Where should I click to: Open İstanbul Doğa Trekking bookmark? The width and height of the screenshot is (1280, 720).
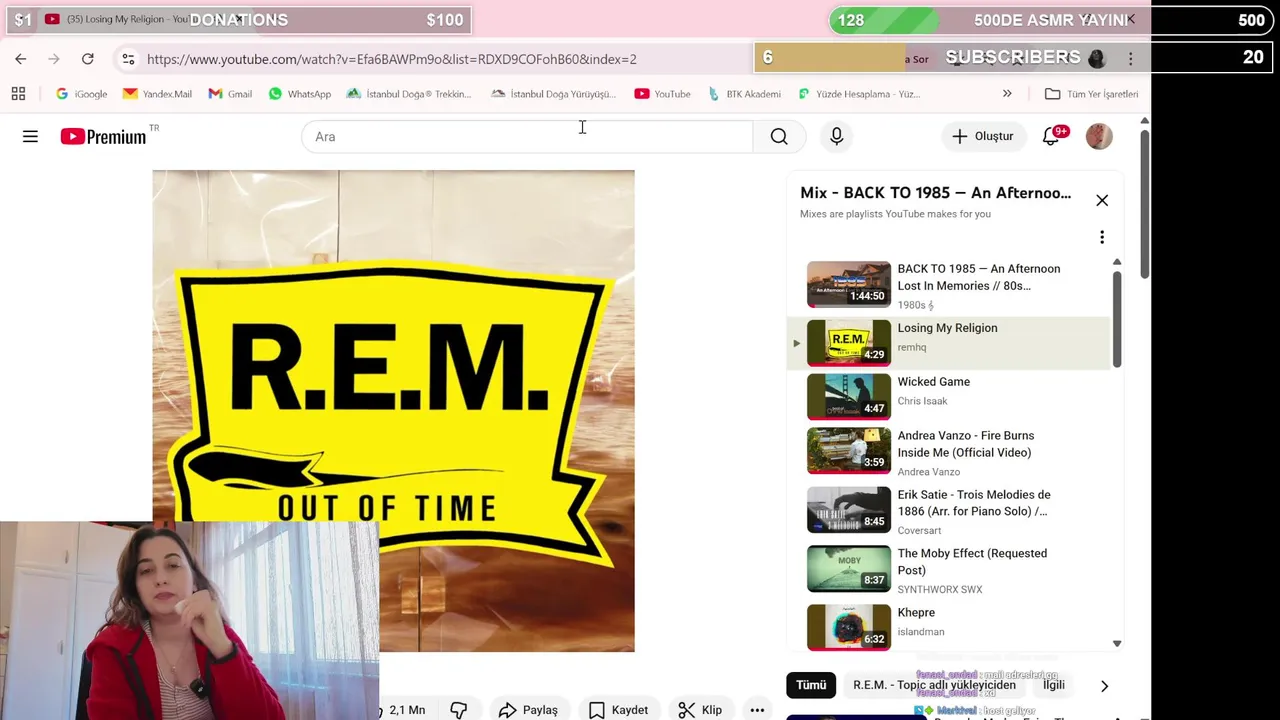pos(408,94)
